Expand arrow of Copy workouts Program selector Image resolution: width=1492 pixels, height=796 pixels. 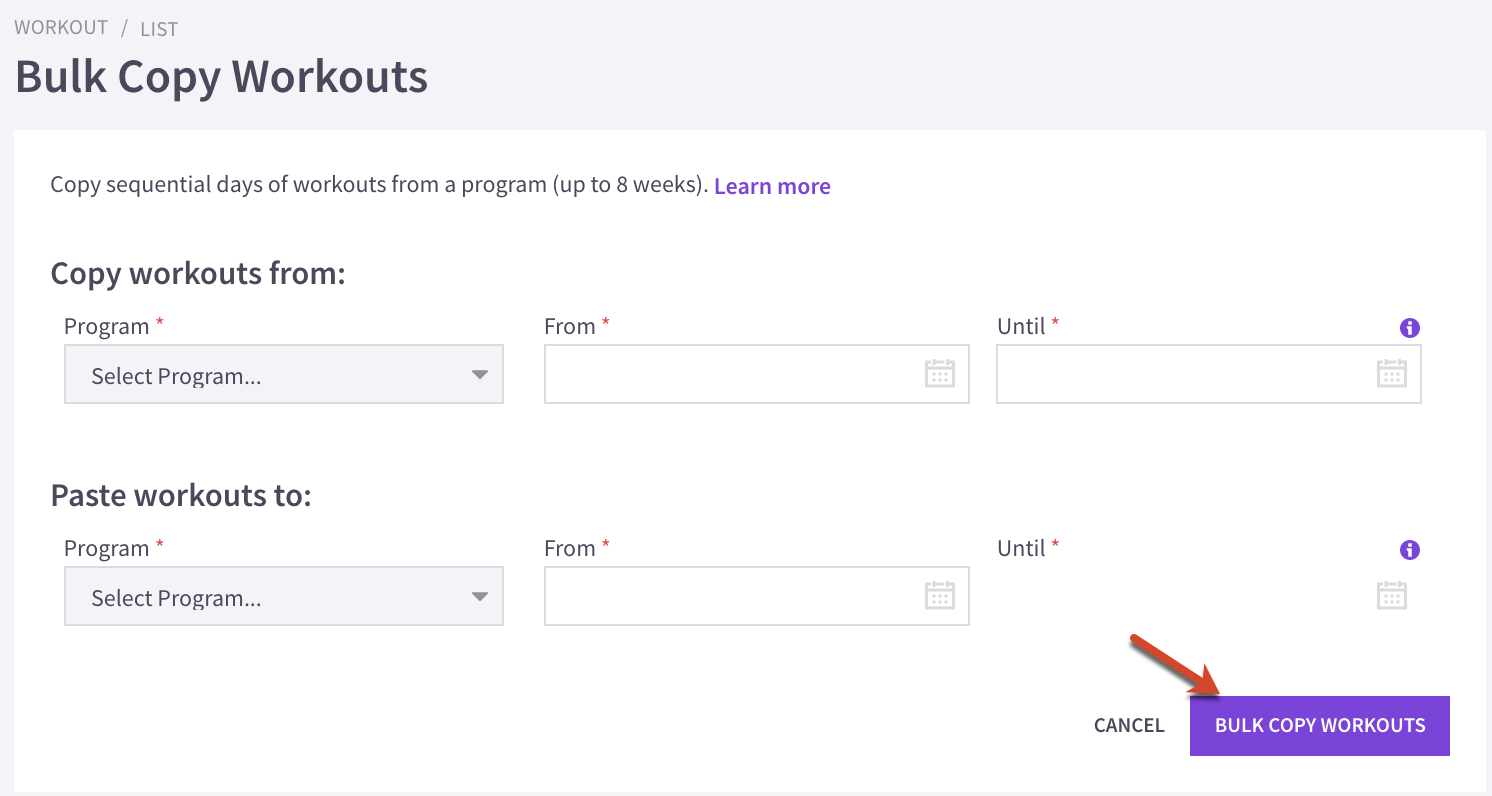click(480, 375)
